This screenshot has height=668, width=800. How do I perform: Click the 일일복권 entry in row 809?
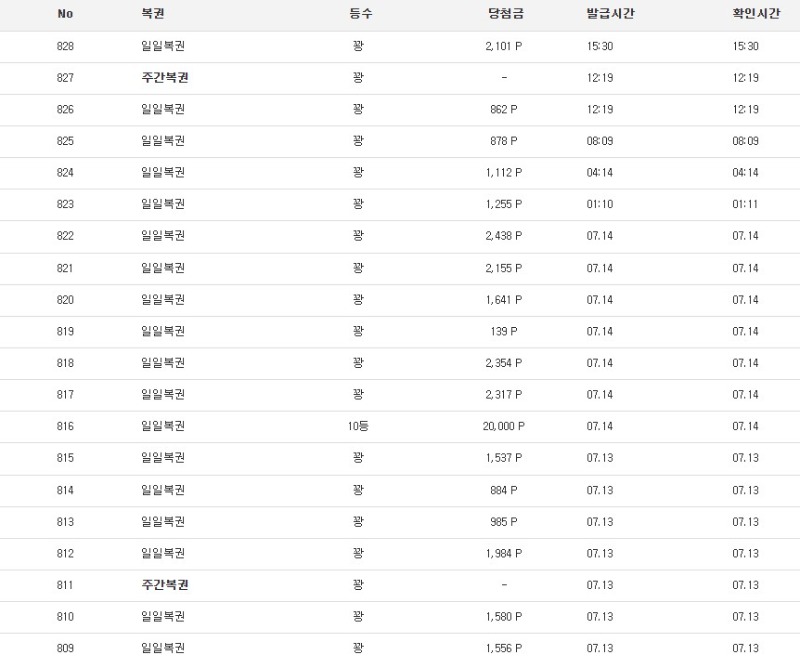tap(163, 648)
